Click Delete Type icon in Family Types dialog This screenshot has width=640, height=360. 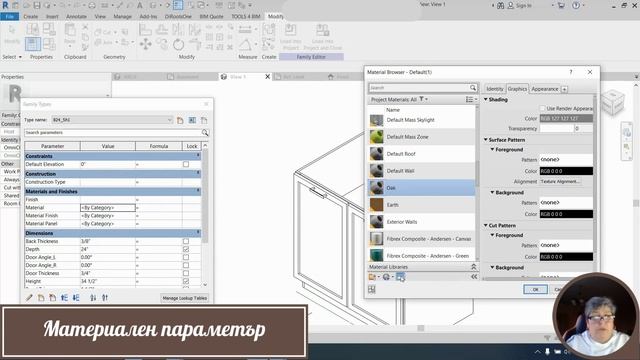click(x=204, y=120)
